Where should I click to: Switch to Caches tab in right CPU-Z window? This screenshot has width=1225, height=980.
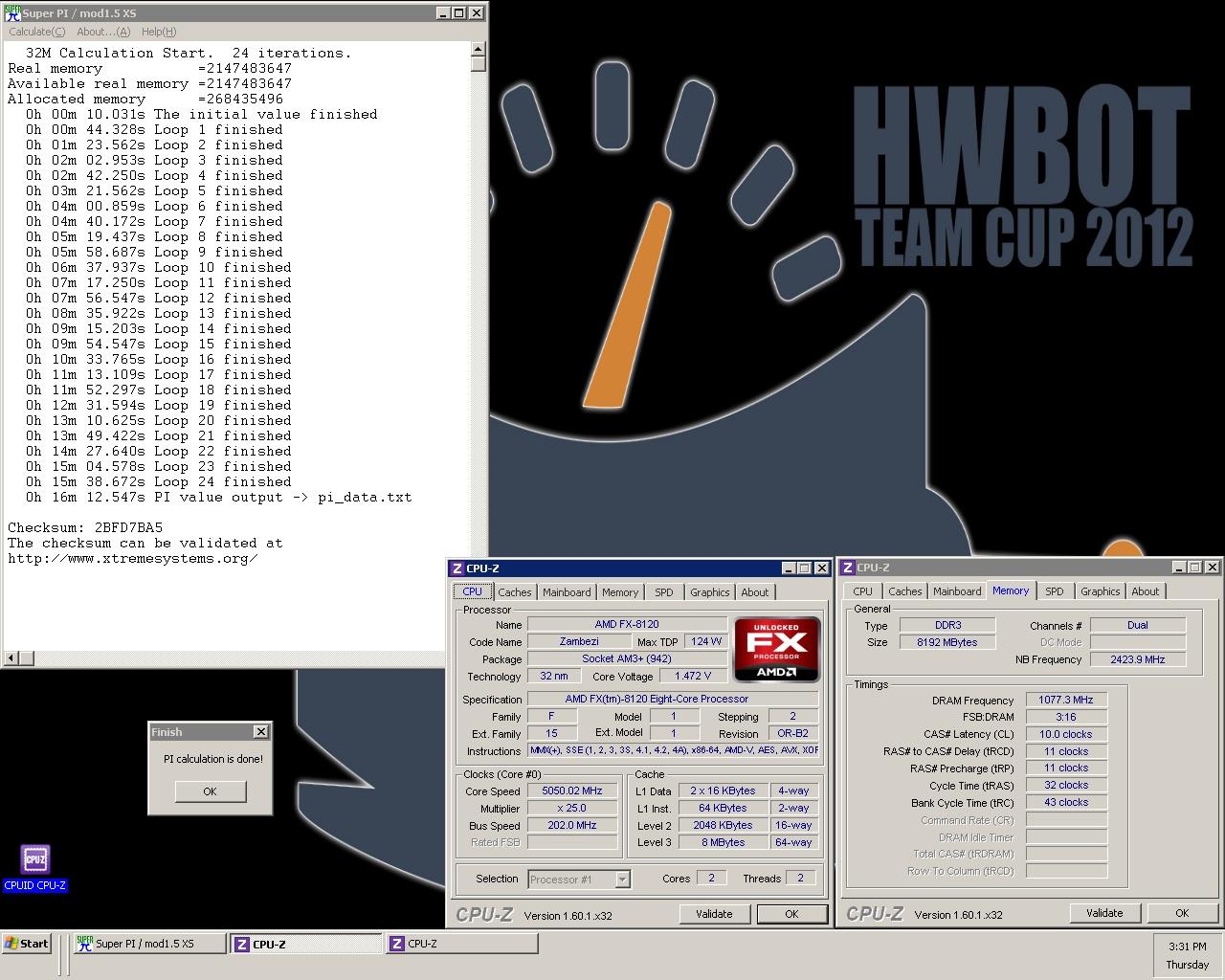905,591
